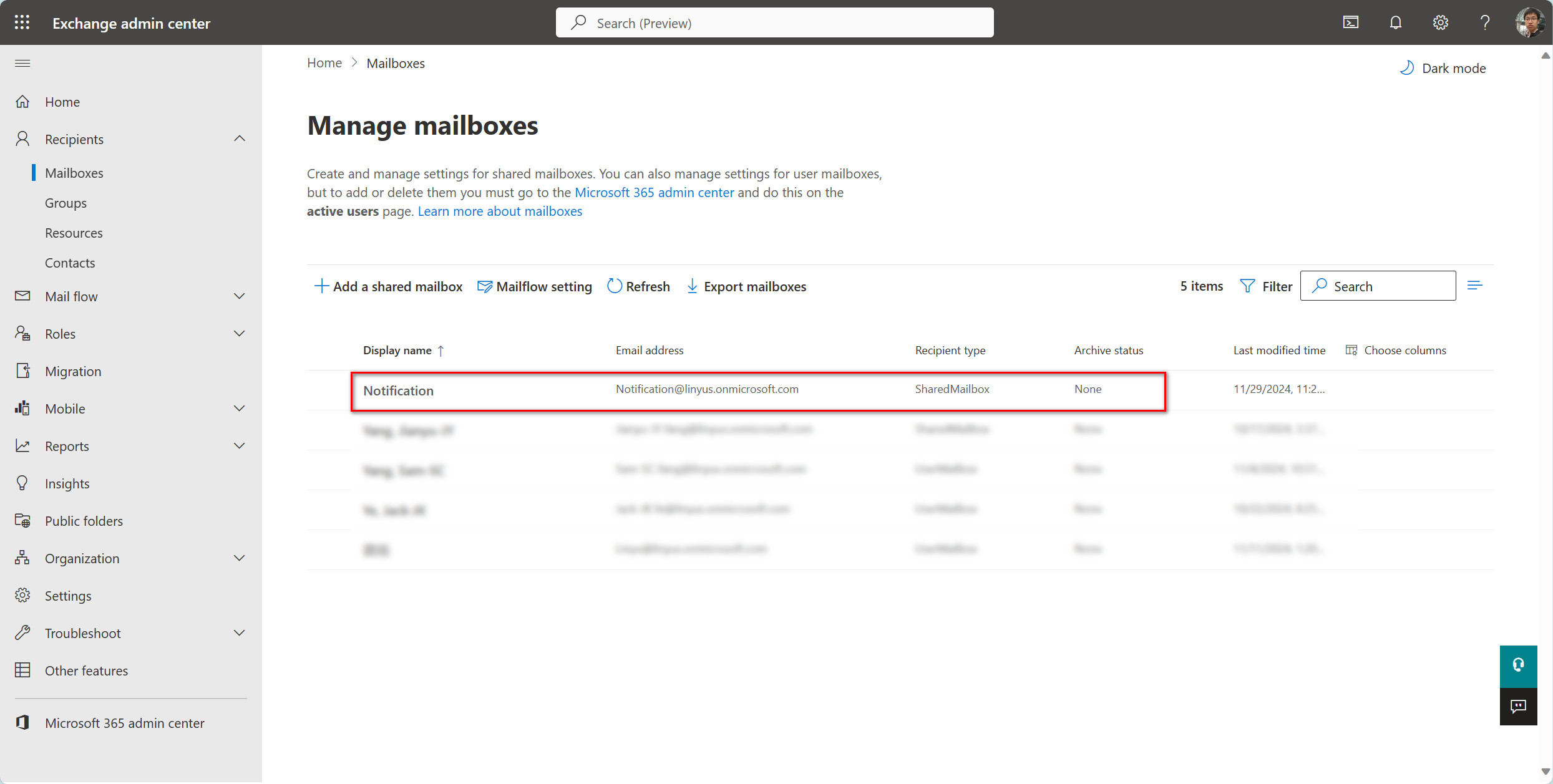Open support via the headset icon
Screen dimensions: 1553x784
pos(1518,665)
